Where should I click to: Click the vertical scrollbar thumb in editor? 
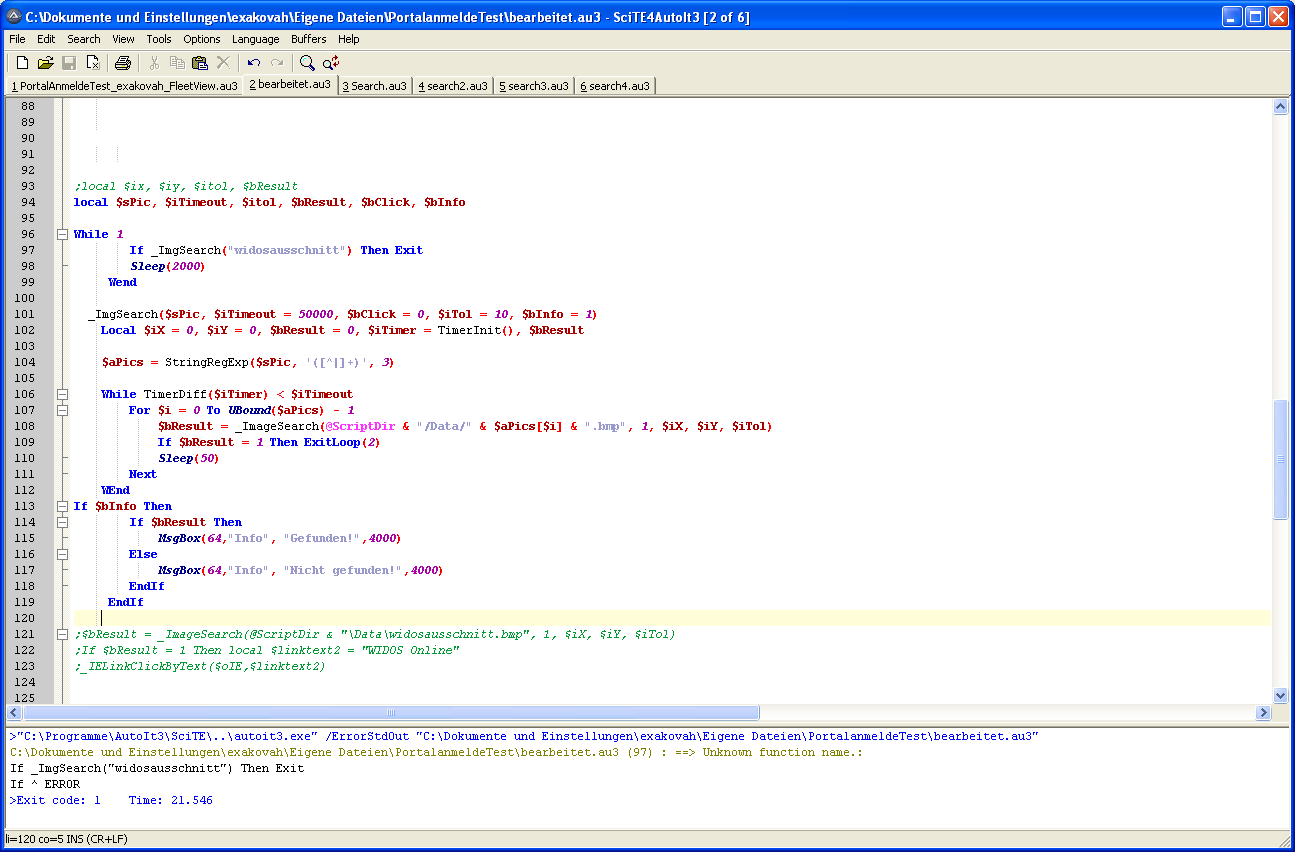pos(1280,459)
